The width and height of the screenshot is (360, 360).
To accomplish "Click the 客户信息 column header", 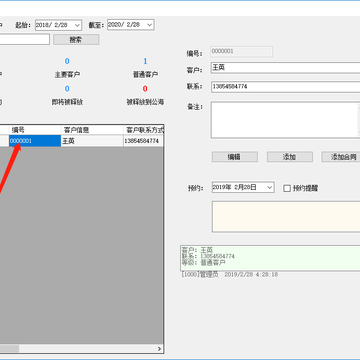I will click(x=92, y=130).
